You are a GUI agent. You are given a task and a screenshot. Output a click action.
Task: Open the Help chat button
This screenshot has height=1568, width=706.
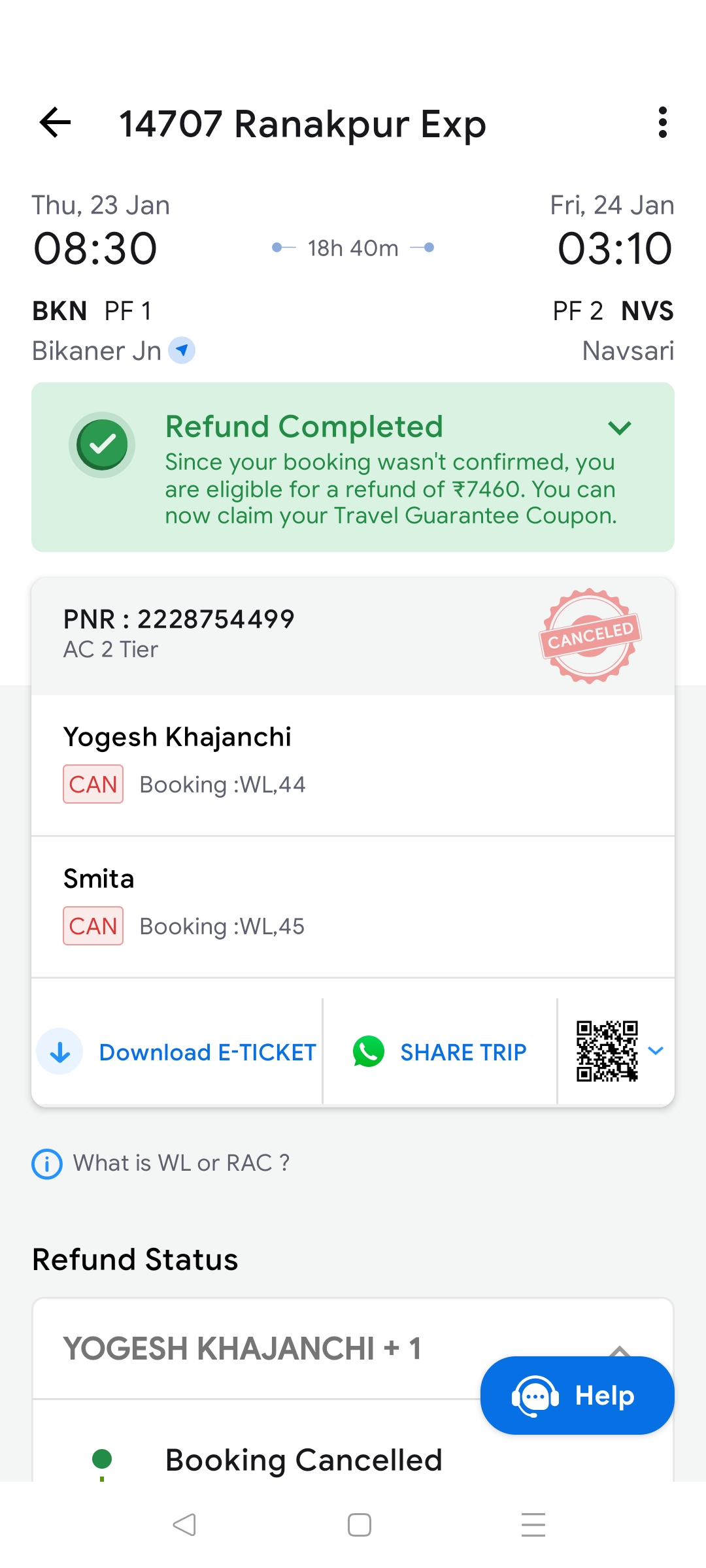click(x=577, y=1396)
